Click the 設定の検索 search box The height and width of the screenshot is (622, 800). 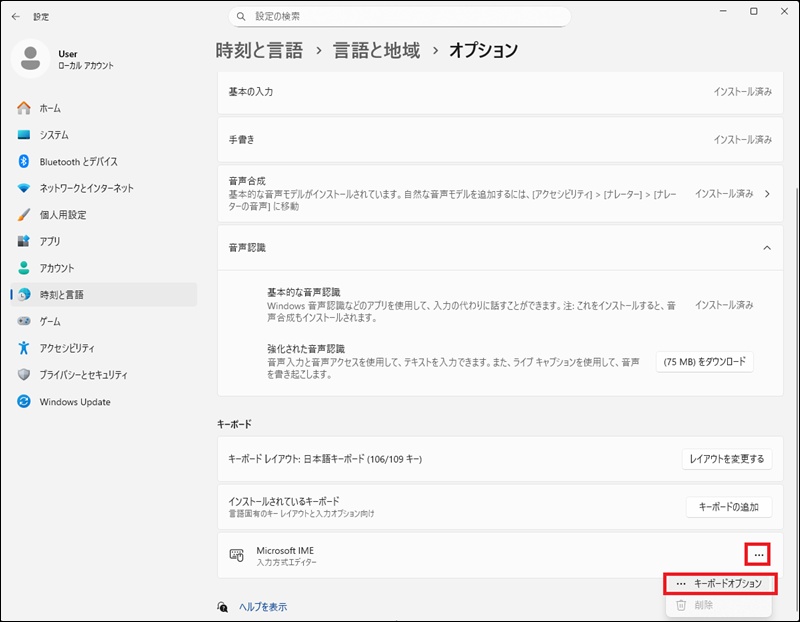(x=400, y=17)
